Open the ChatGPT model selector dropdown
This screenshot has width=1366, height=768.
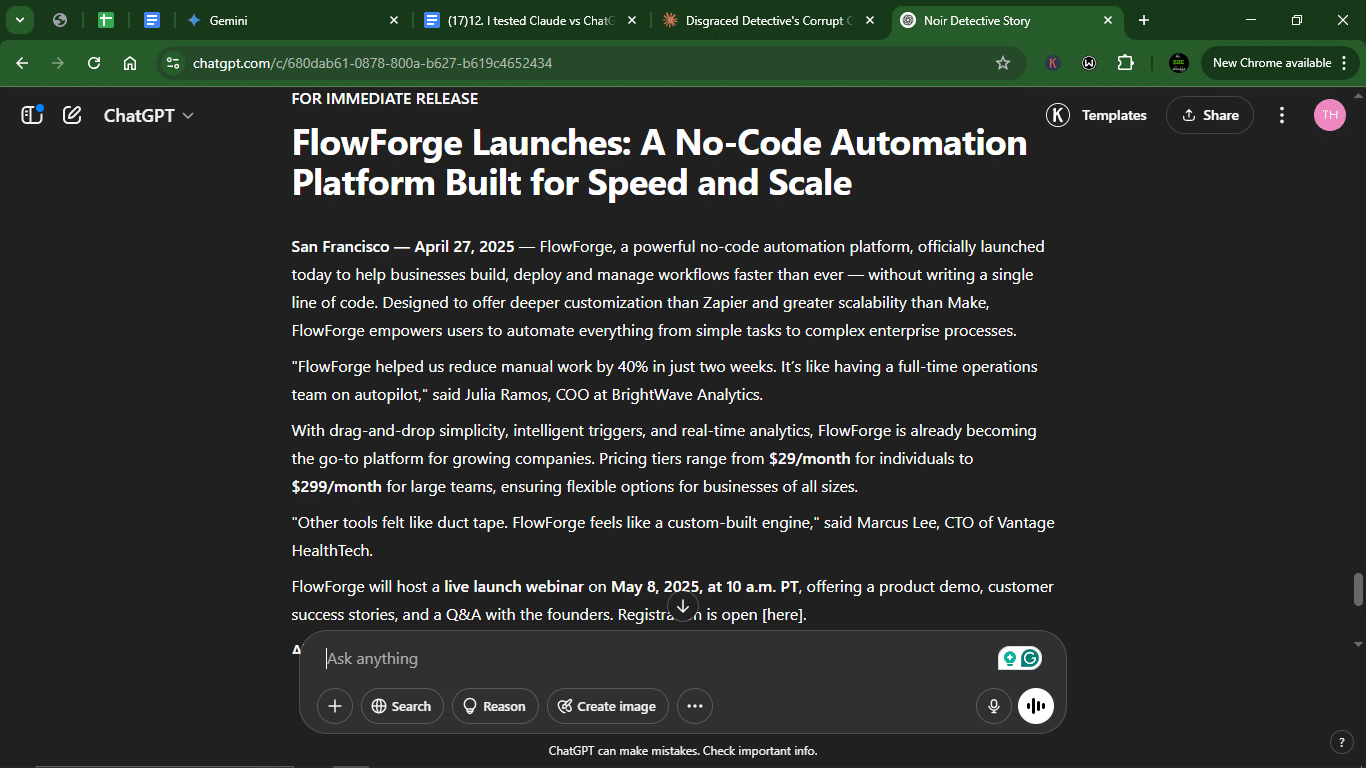tap(149, 115)
